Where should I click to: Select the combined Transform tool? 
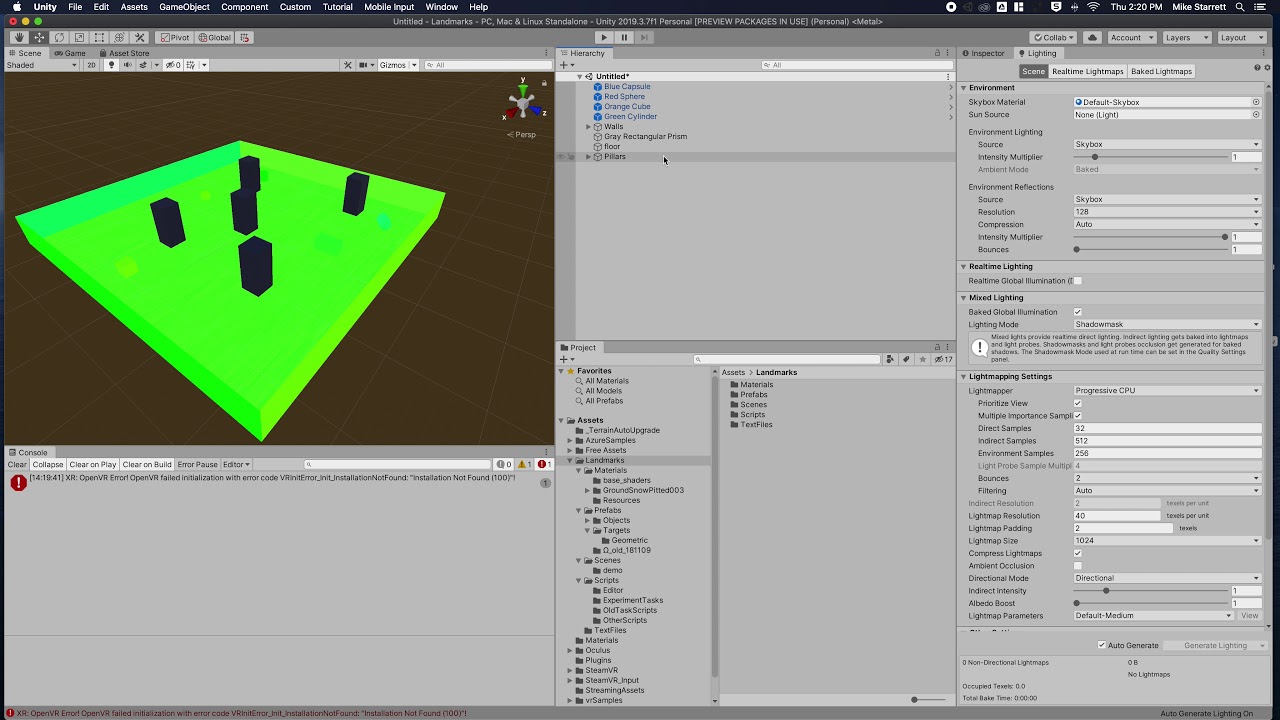119,38
